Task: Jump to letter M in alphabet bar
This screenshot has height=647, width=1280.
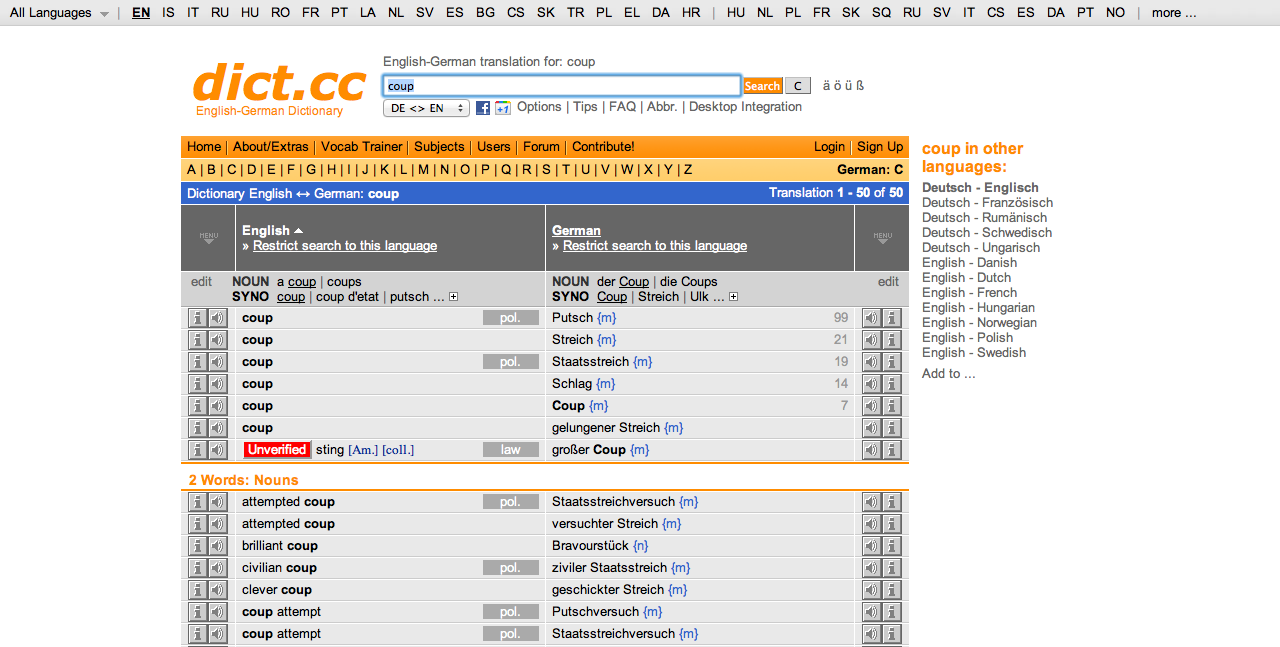Action: click(x=423, y=169)
